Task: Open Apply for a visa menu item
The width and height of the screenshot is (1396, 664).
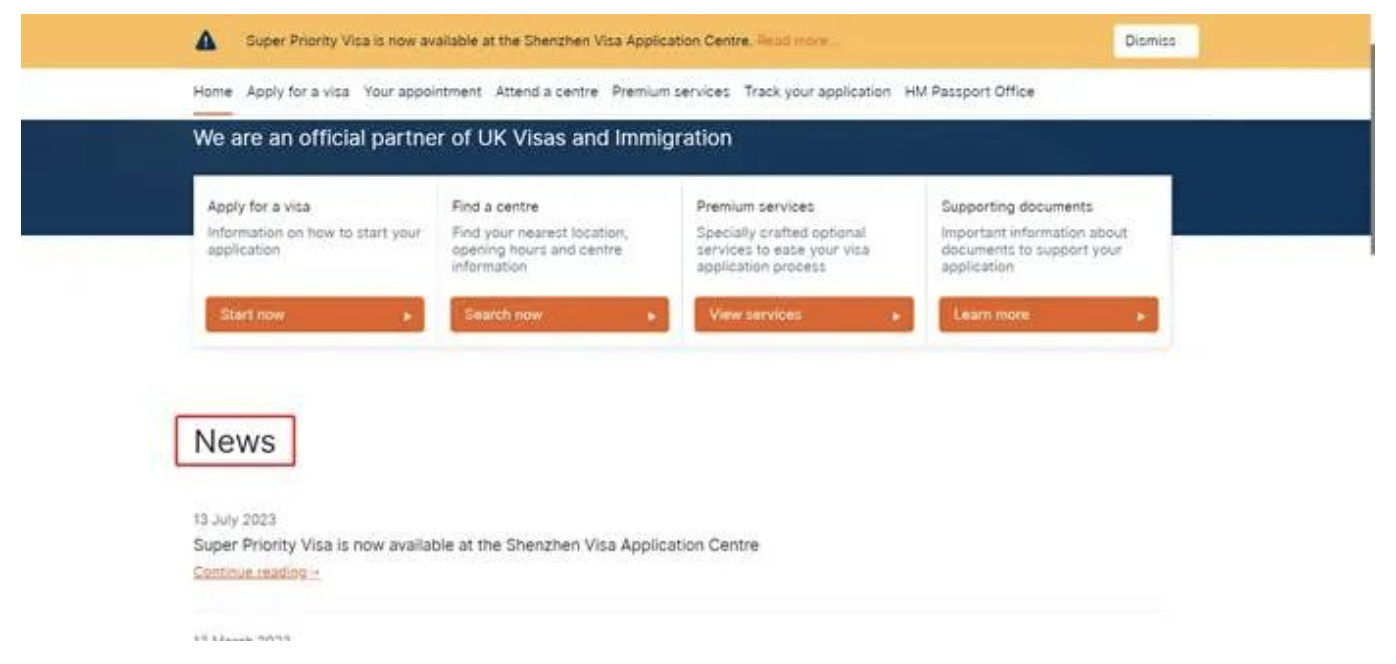Action: click(298, 91)
